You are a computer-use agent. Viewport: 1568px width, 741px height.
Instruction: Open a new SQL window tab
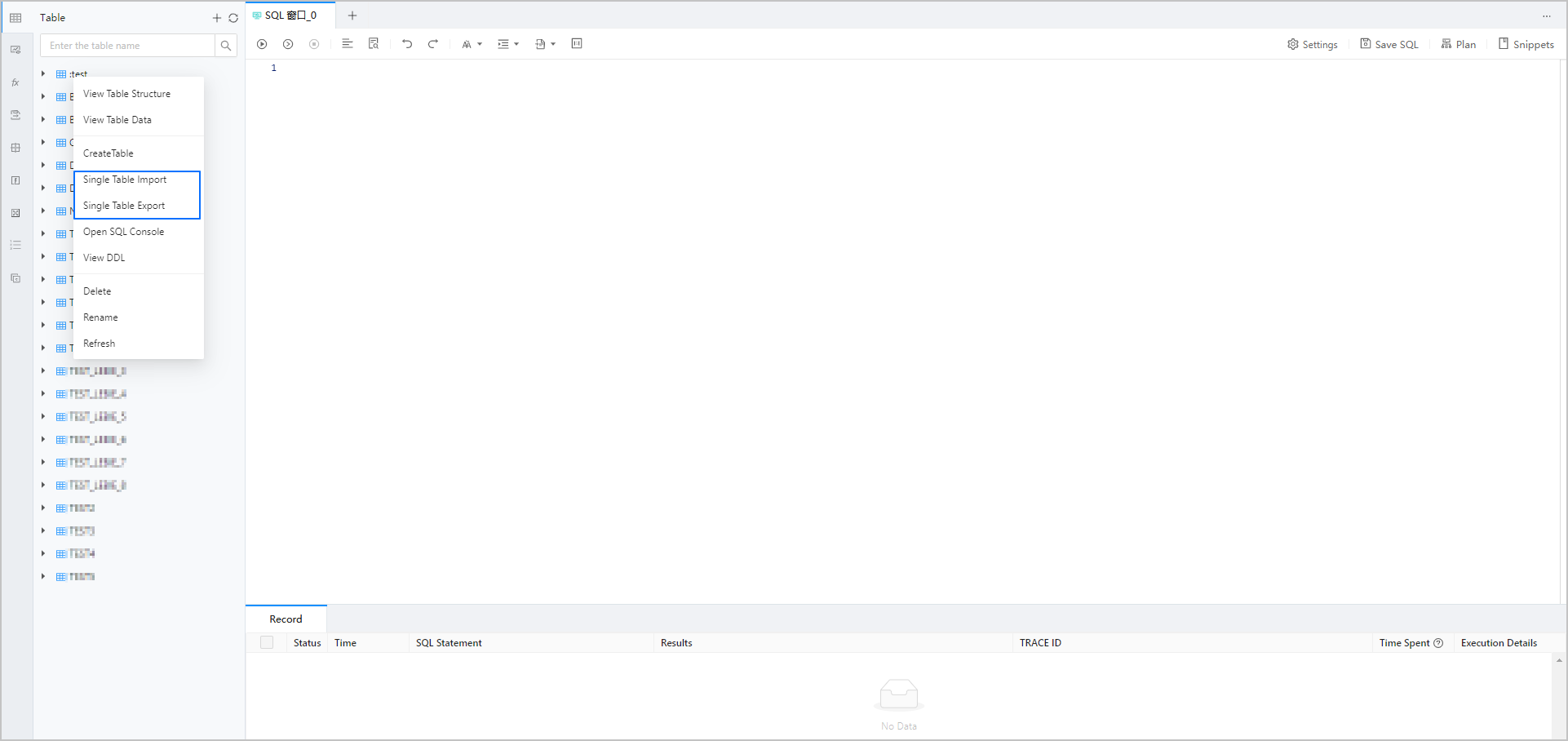tap(352, 16)
